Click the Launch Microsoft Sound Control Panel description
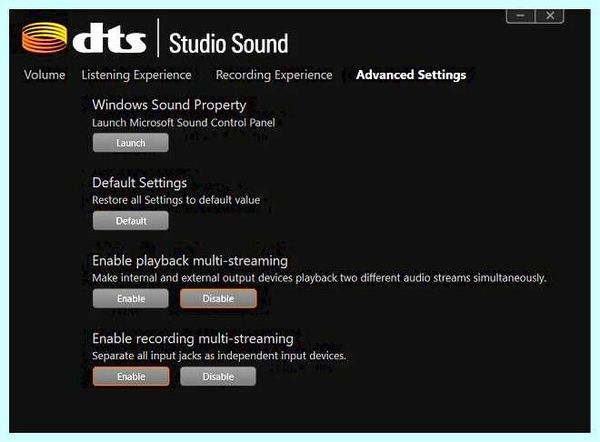 click(x=184, y=123)
